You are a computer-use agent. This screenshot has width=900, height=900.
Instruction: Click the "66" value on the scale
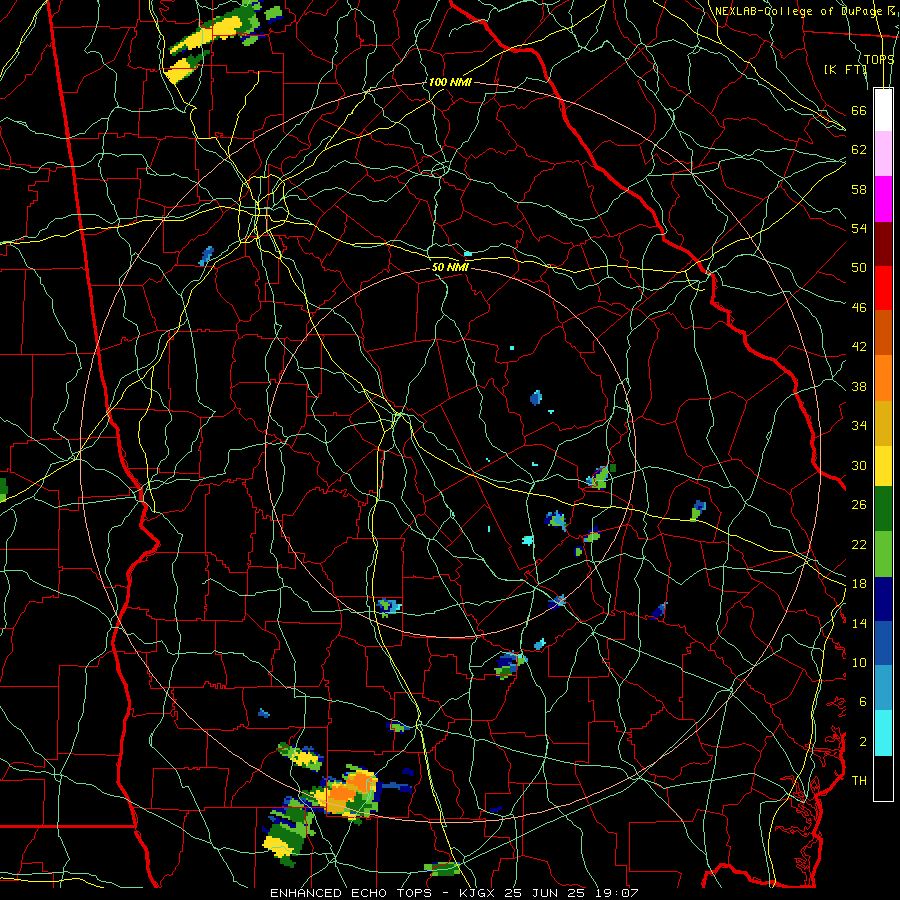click(x=859, y=110)
